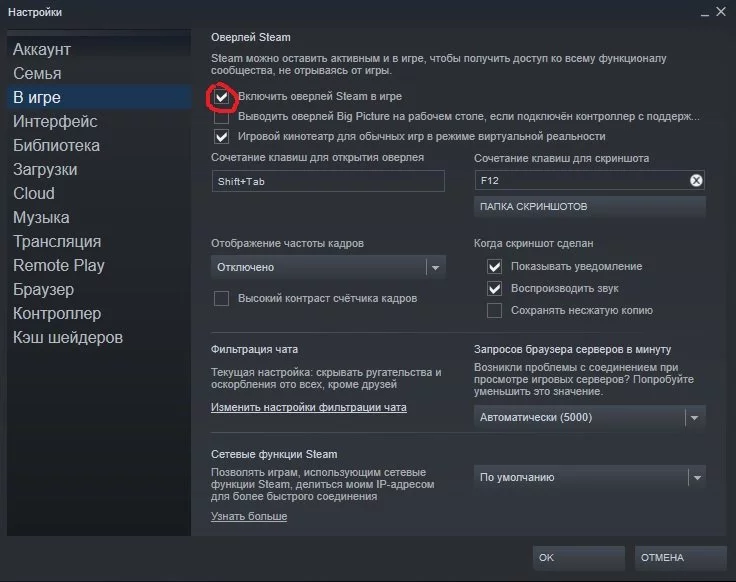Image resolution: width=736 pixels, height=582 pixels.
Task: Toggle 'Включить оверлей Steam в игре' checkbox
Action: (x=222, y=97)
